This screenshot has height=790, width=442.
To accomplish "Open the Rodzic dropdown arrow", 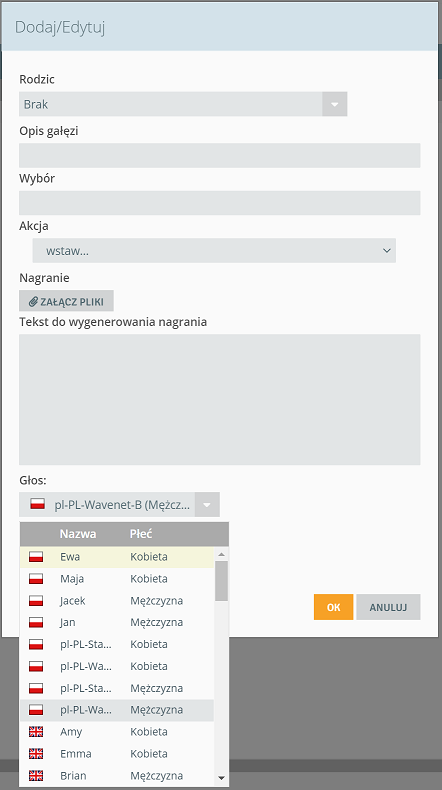I will (335, 104).
